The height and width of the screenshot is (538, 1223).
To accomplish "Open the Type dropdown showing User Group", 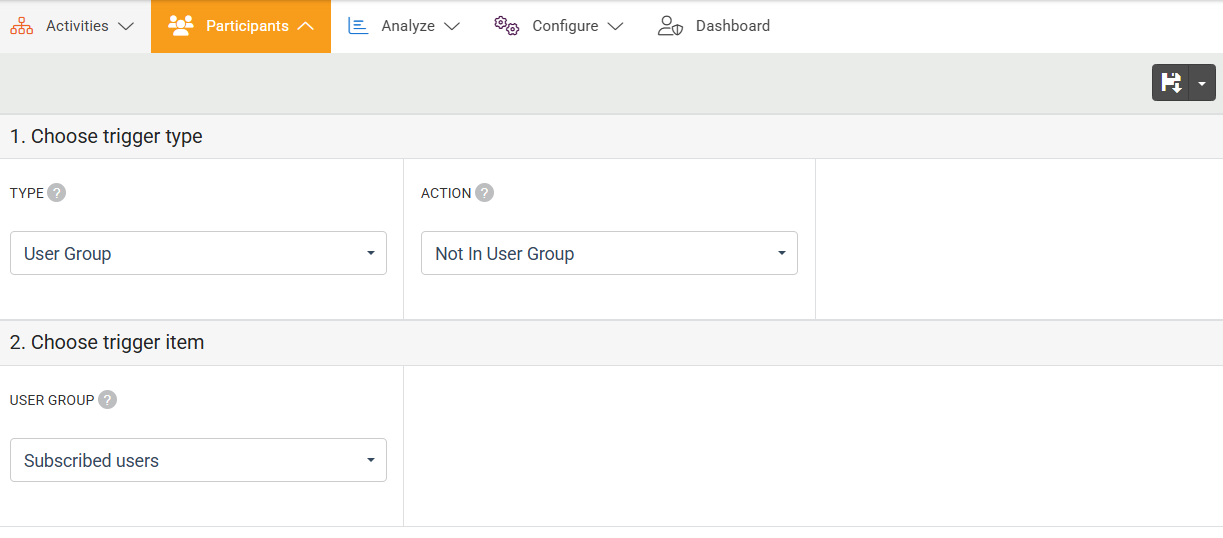I will [198, 253].
